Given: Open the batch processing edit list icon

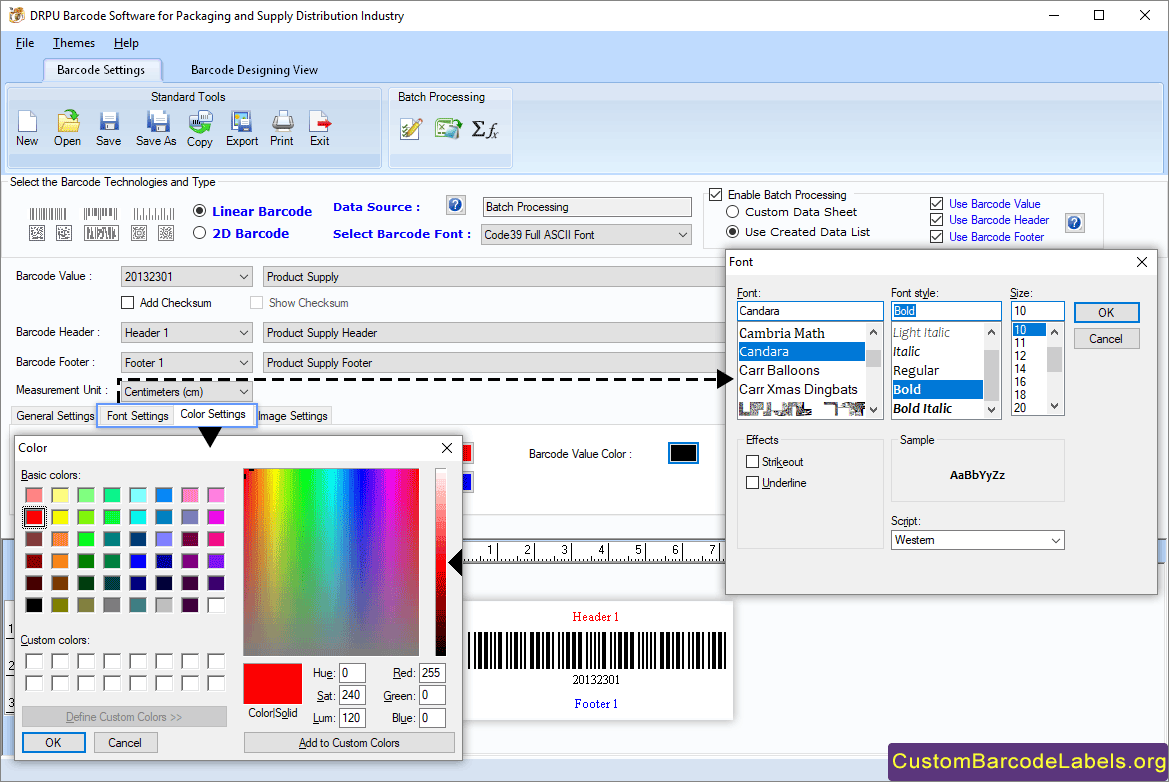Looking at the screenshot, I should click(x=411, y=129).
